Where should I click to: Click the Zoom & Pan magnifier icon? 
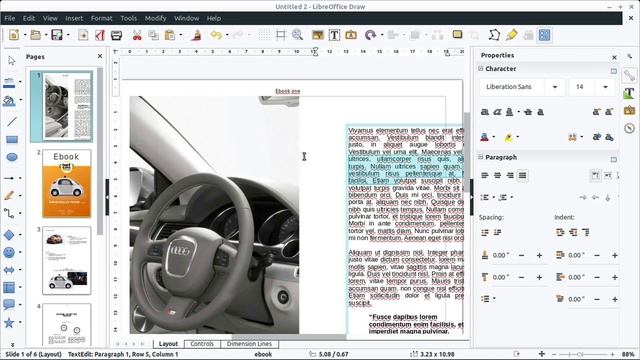click(297, 35)
